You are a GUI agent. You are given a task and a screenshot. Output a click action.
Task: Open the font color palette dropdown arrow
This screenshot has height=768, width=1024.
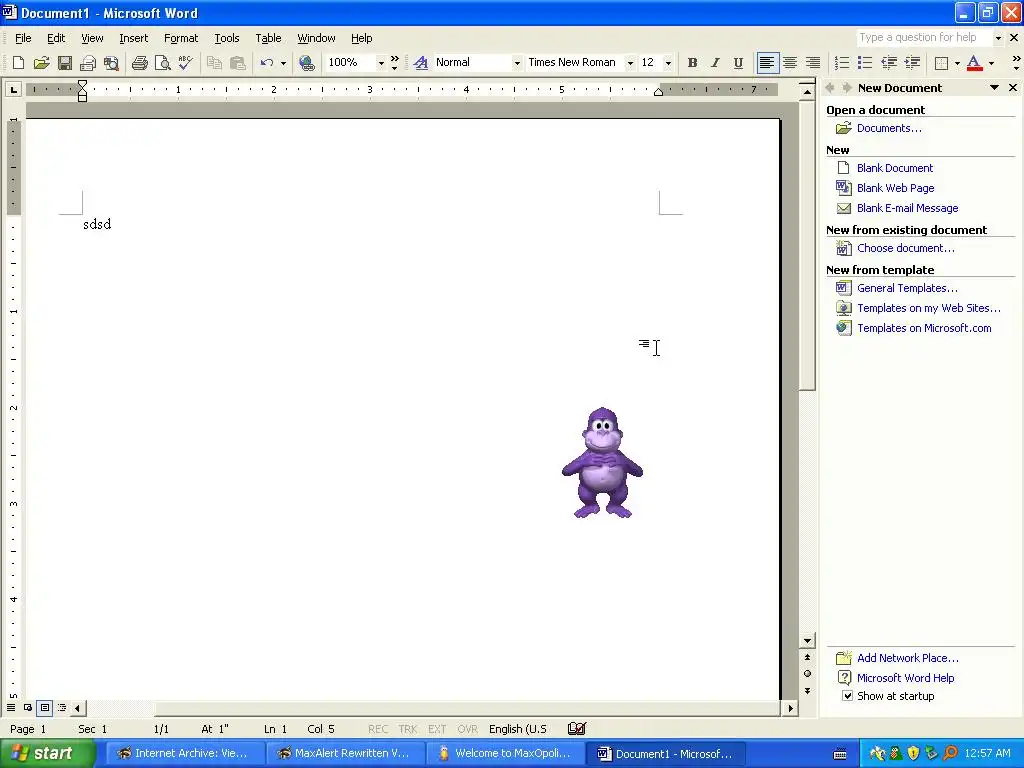click(991, 63)
